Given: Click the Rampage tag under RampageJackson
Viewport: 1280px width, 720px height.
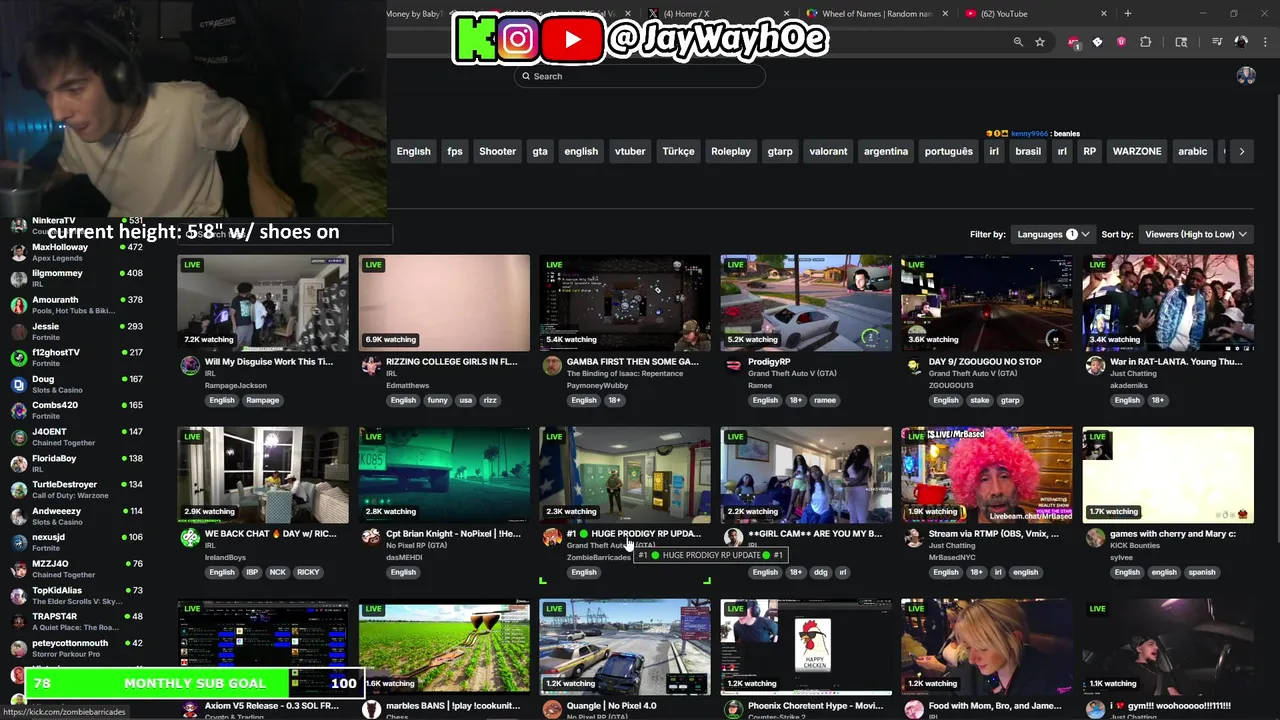Looking at the screenshot, I should (x=263, y=400).
